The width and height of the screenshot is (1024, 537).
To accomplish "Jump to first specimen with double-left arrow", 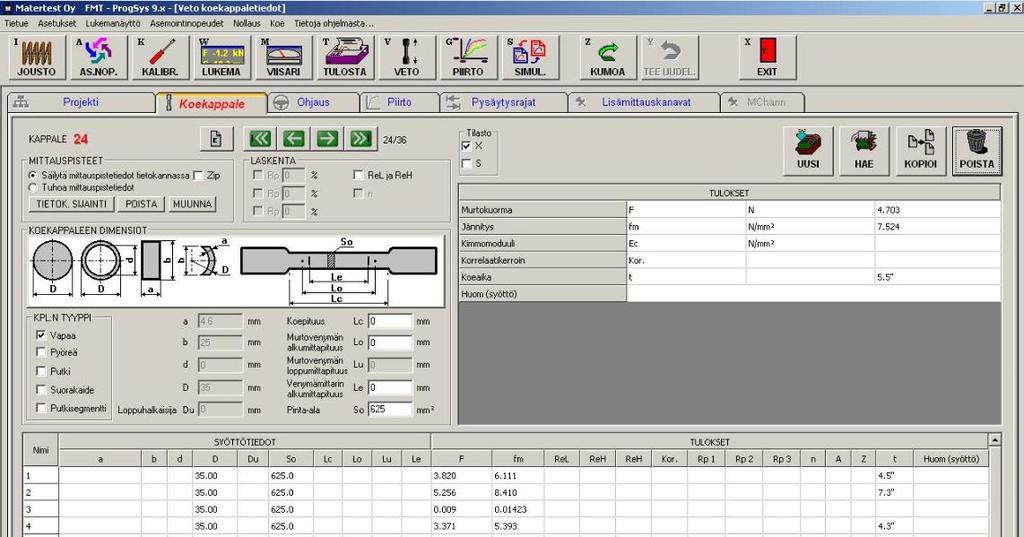I will point(260,138).
